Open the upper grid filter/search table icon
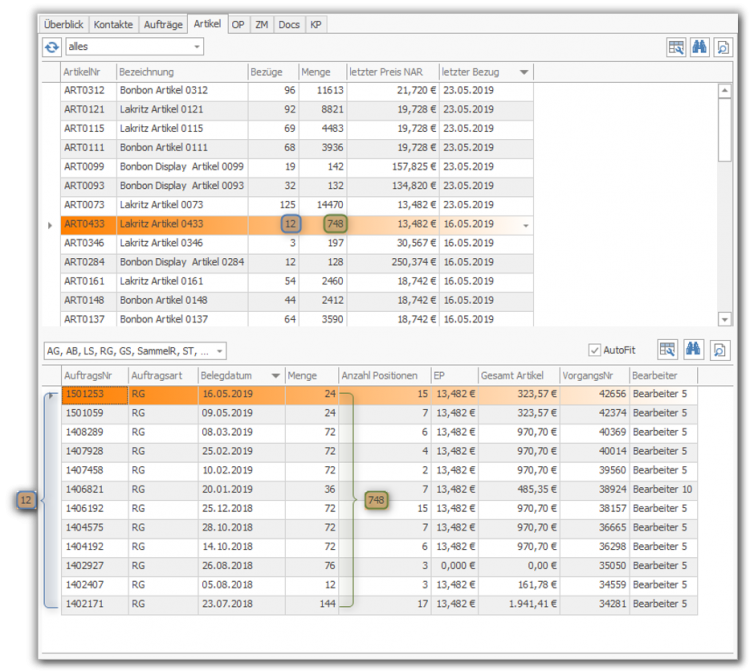Viewport: 750px width, 672px height. click(676, 47)
